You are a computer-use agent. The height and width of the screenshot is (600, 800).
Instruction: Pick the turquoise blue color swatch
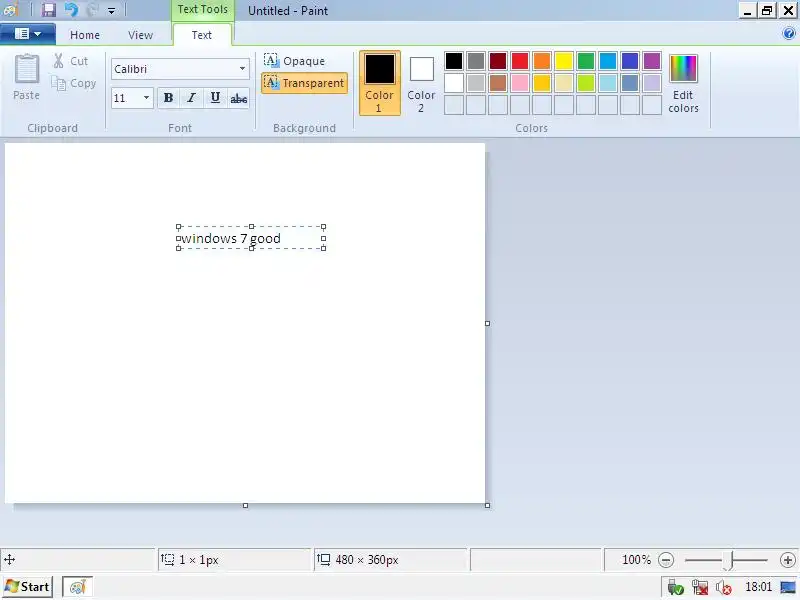click(x=608, y=61)
